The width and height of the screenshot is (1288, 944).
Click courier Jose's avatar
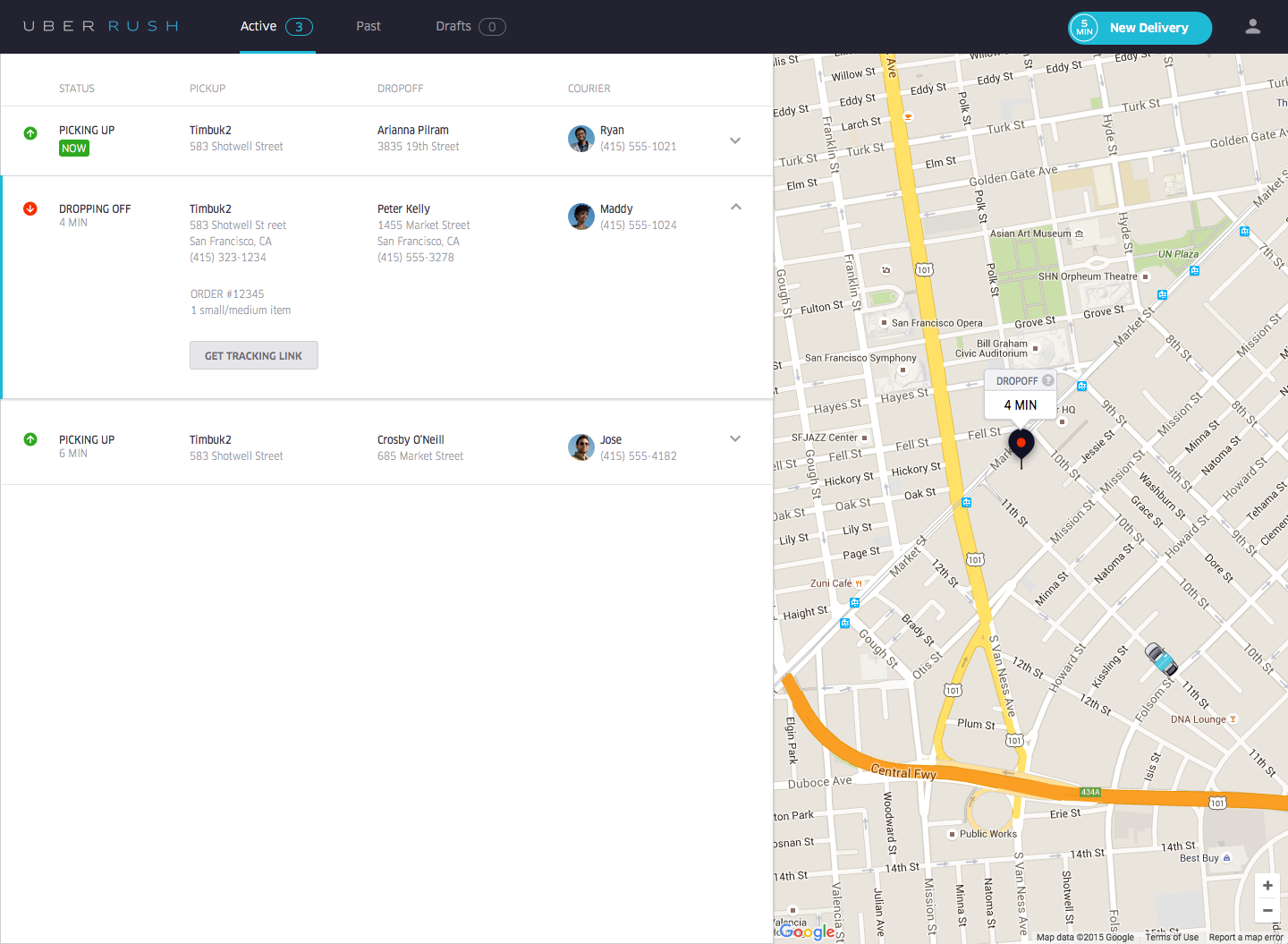[x=581, y=447]
